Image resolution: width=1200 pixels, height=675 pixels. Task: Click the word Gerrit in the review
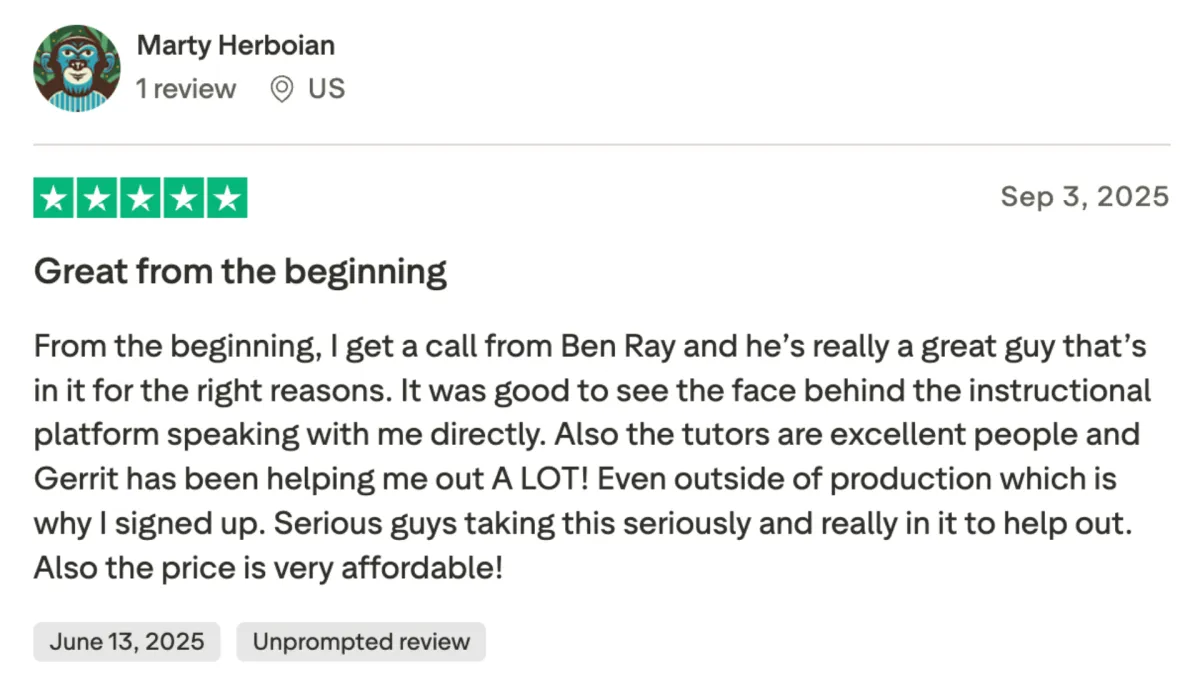tap(74, 480)
